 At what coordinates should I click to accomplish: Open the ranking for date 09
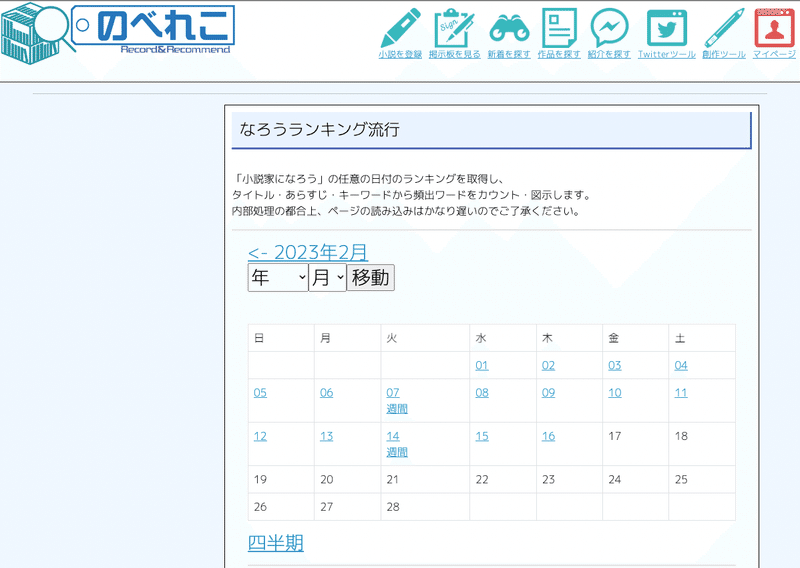pos(548,392)
